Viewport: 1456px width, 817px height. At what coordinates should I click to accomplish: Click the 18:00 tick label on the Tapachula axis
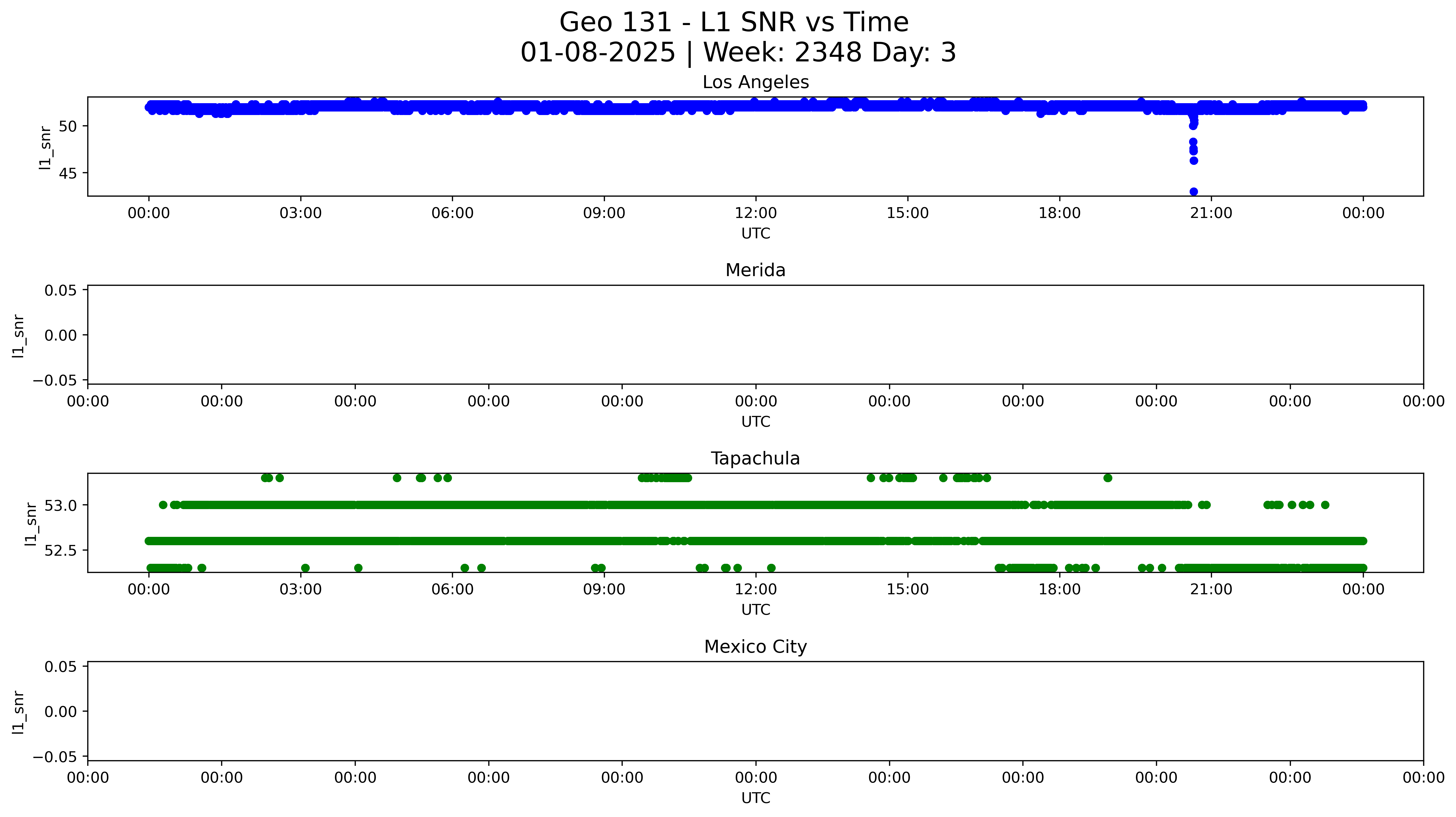pyautogui.click(x=1059, y=590)
